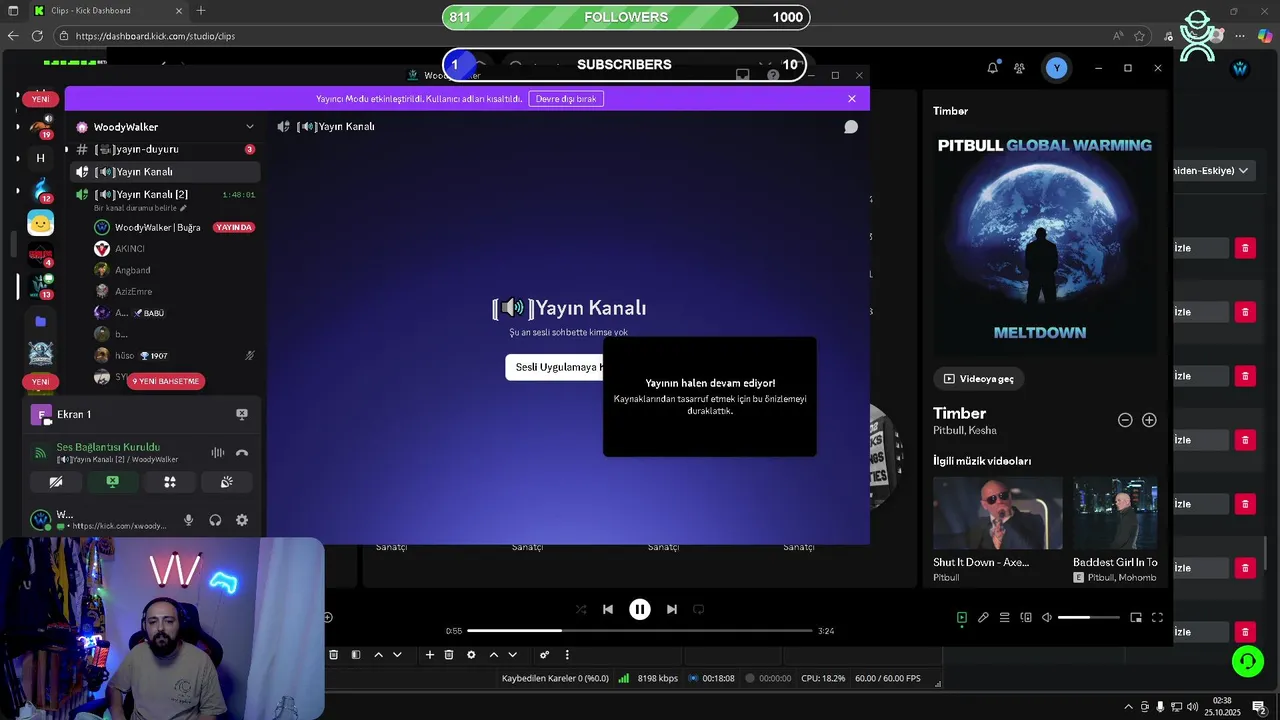Open Spotify friend activity icon

click(x=1019, y=68)
